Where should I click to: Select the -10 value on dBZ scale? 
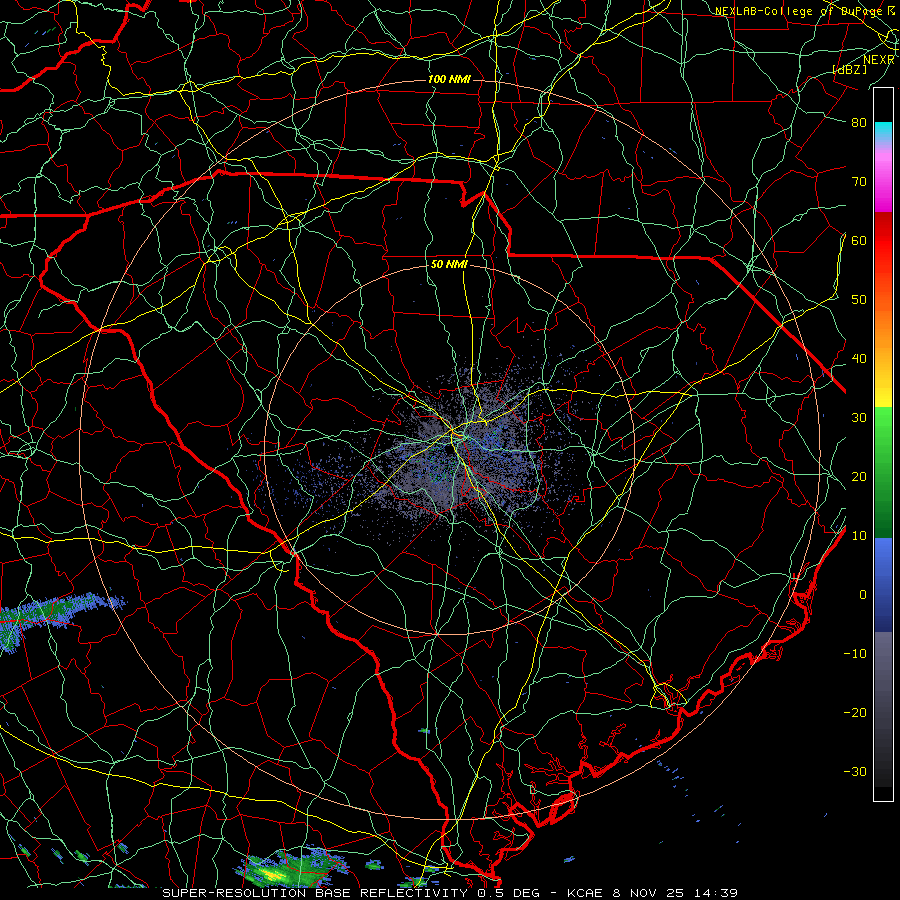click(x=855, y=654)
